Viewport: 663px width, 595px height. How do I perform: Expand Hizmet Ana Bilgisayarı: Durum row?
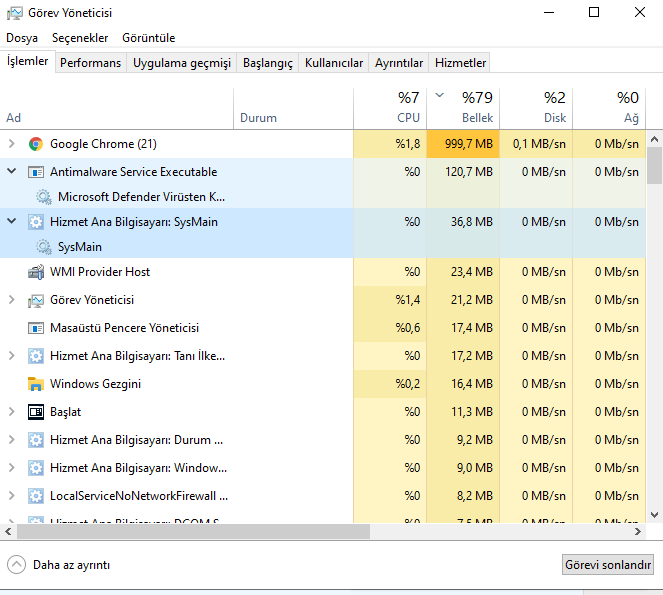tap(11, 440)
